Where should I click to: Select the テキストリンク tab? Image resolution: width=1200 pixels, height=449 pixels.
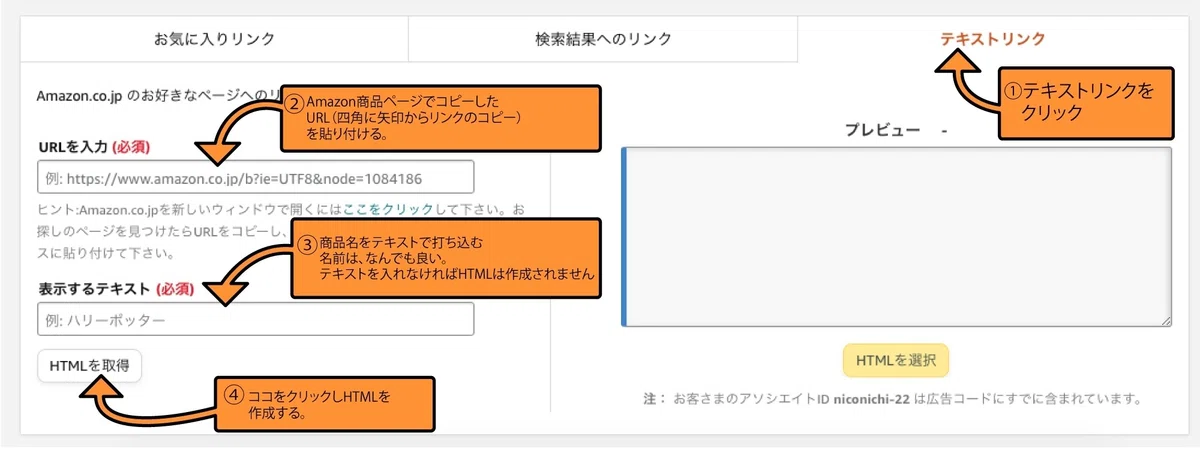pyautogui.click(x=992, y=39)
